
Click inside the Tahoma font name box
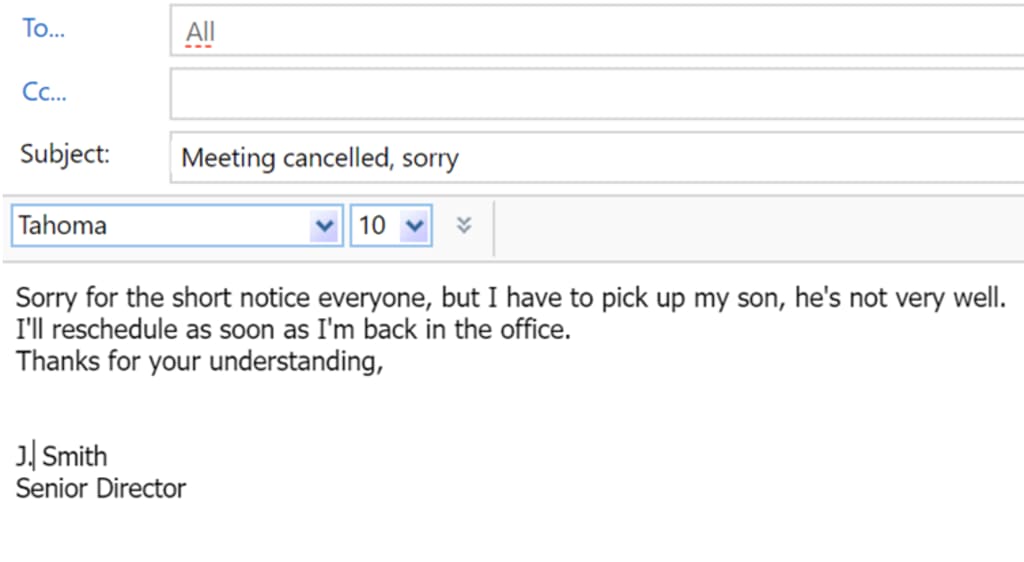point(160,226)
